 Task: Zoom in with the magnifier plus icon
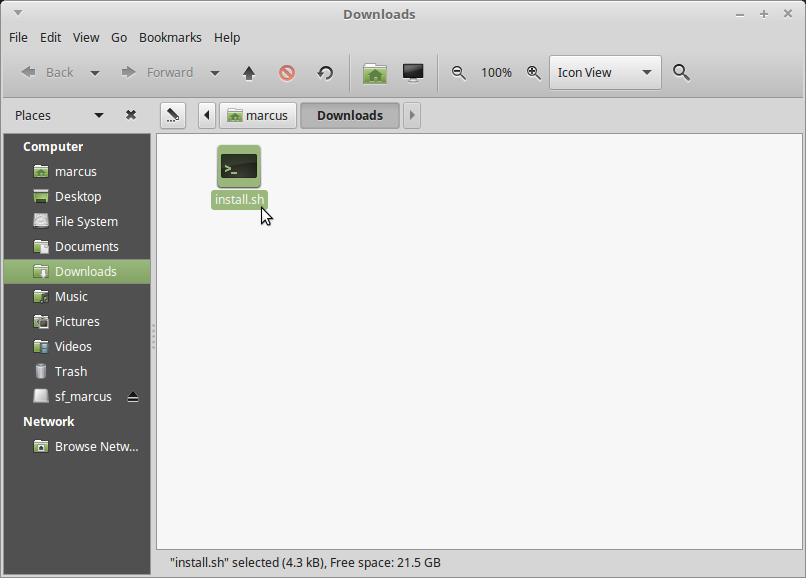pyautogui.click(x=534, y=73)
